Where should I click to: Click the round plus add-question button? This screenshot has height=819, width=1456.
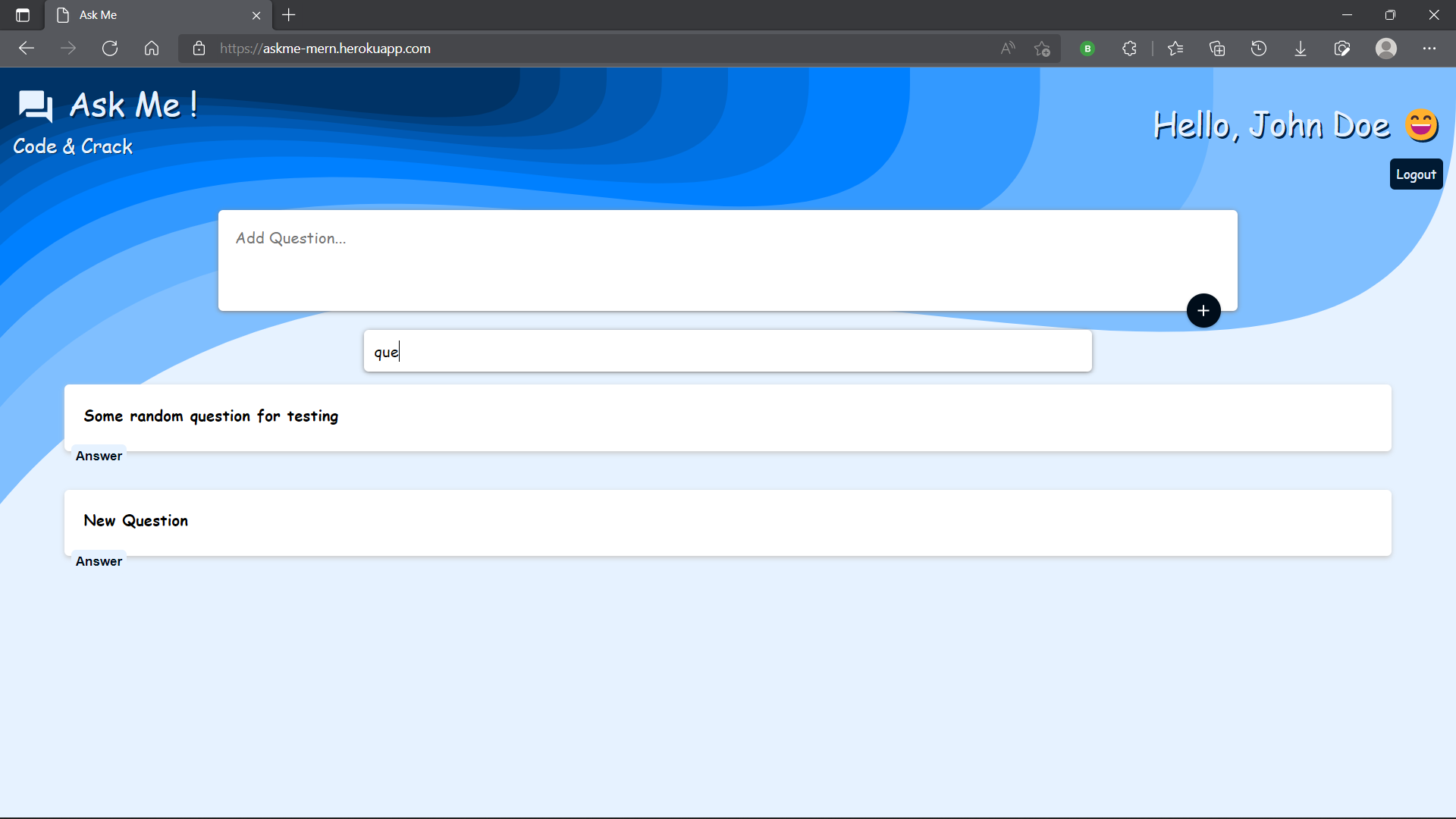click(1203, 311)
